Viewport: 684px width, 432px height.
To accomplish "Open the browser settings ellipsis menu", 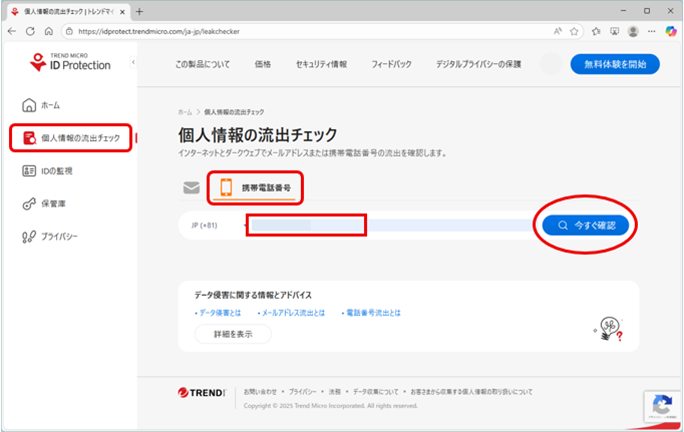I will coord(651,31).
